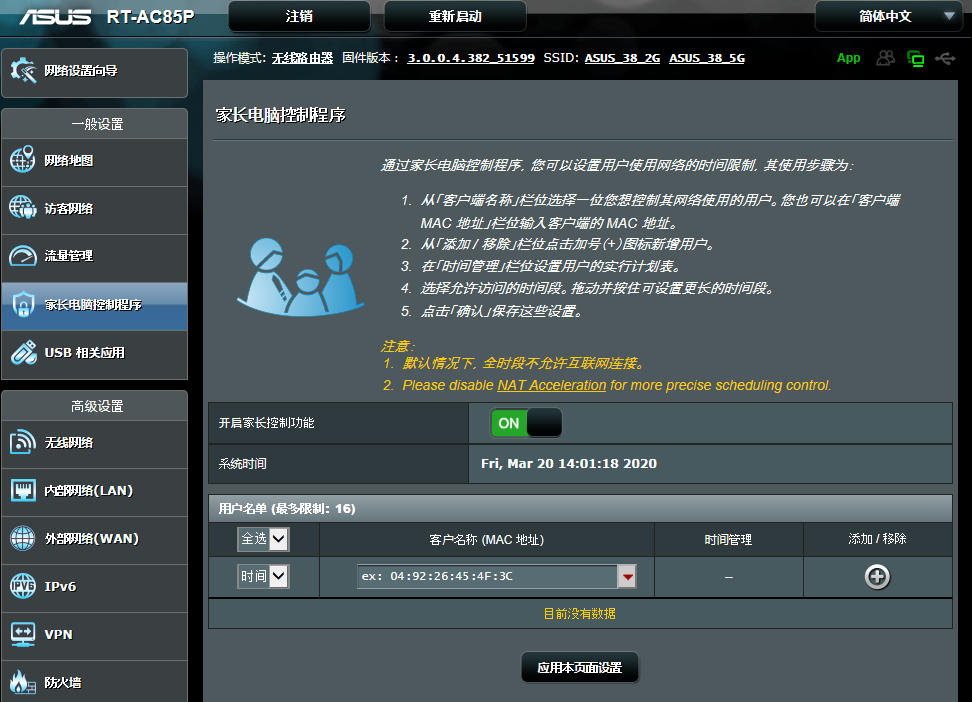The width and height of the screenshot is (972, 702).
Task: Click the MAC address input field
Action: (x=487, y=577)
